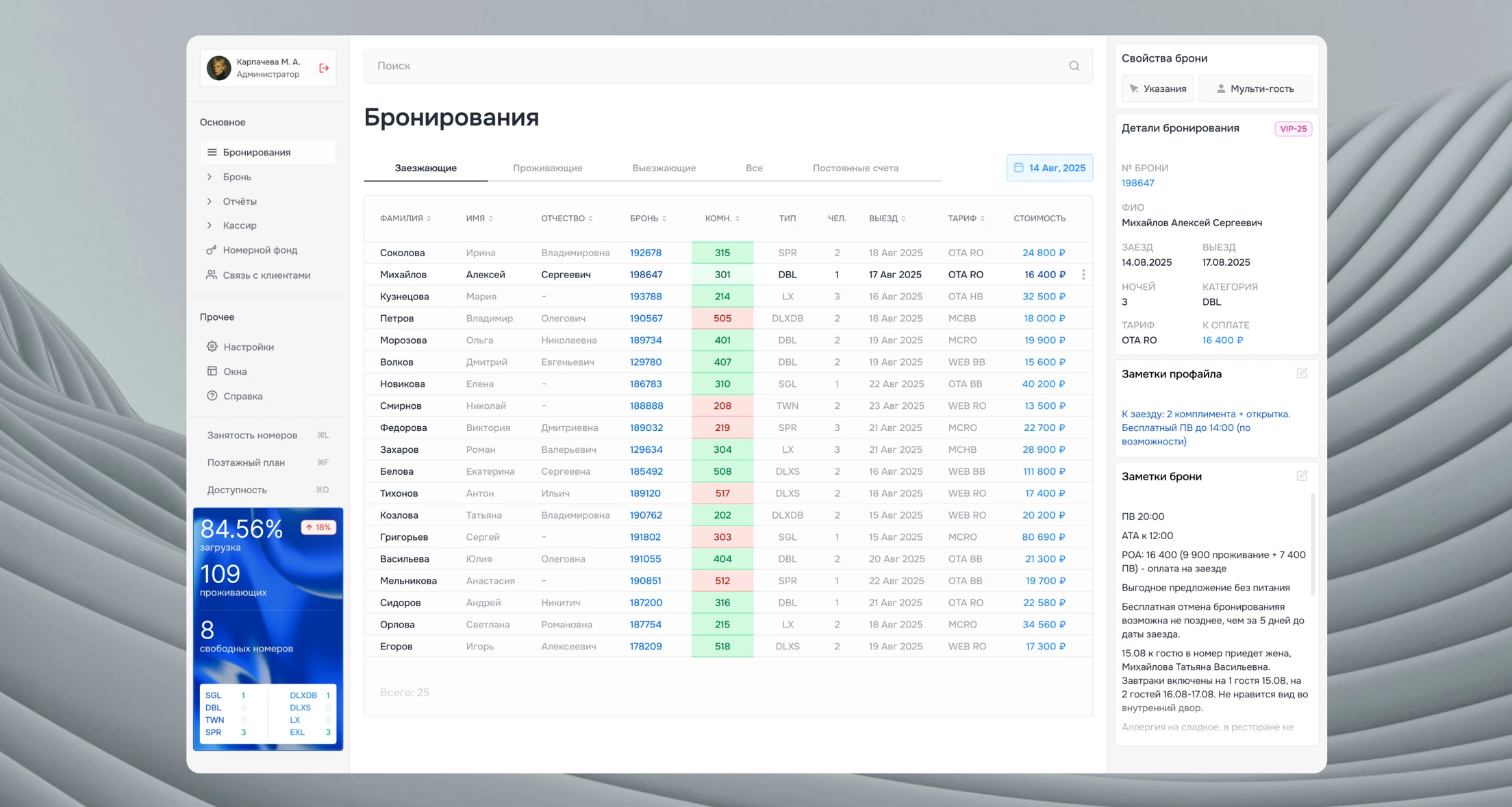Click the Поиск search field
Screen dimensions: 1512x807
728,66
